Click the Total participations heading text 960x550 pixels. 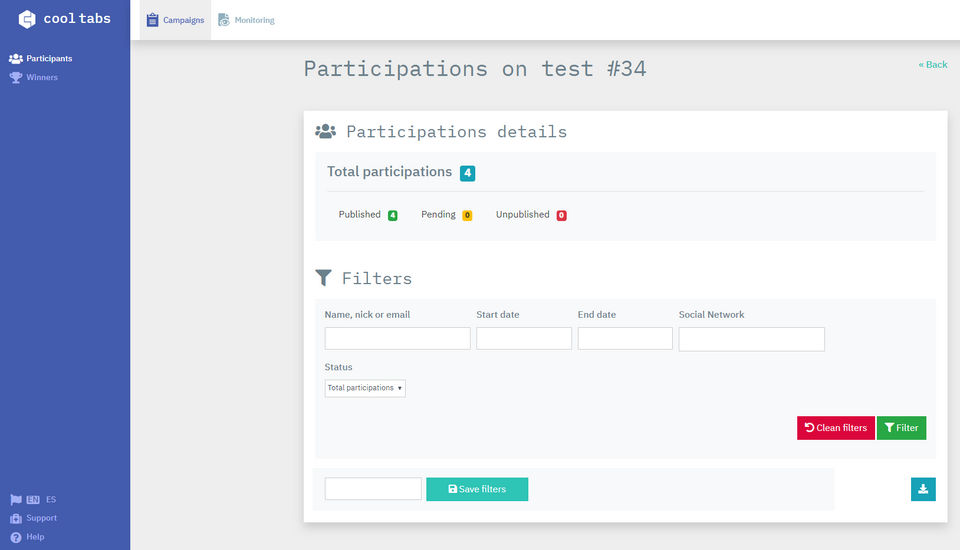pyautogui.click(x=389, y=172)
